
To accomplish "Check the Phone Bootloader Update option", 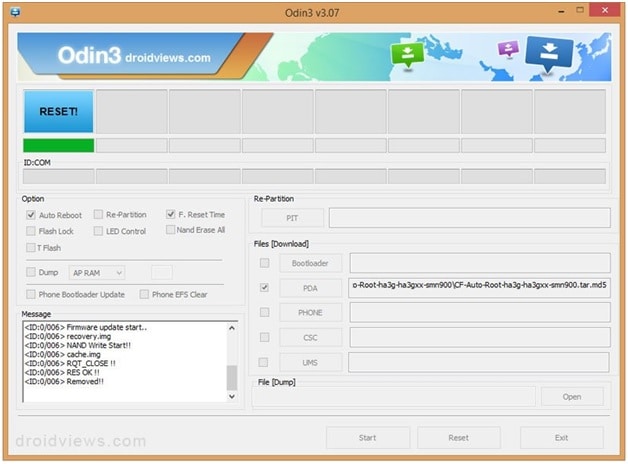I will 31,294.
